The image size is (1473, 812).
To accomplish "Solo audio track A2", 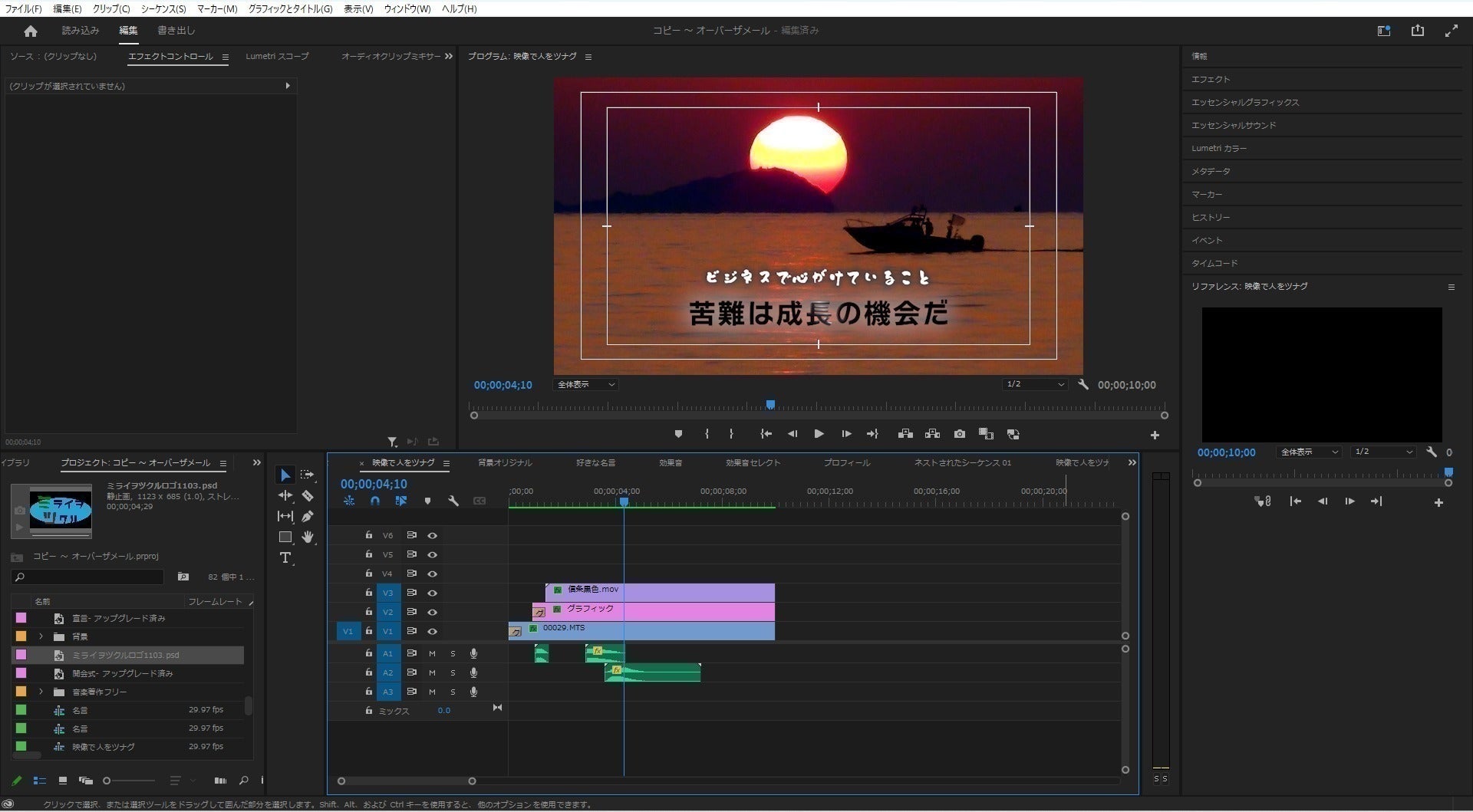I will (453, 672).
